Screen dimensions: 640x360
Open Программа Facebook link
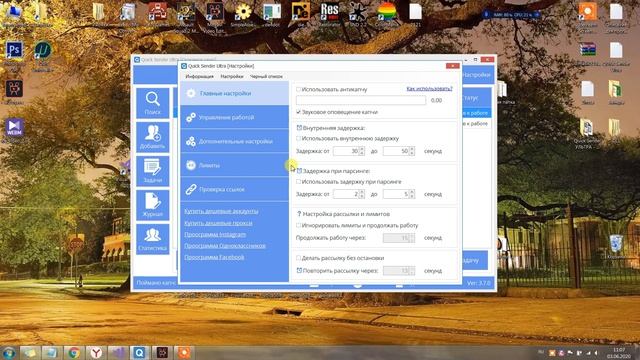tap(214, 257)
